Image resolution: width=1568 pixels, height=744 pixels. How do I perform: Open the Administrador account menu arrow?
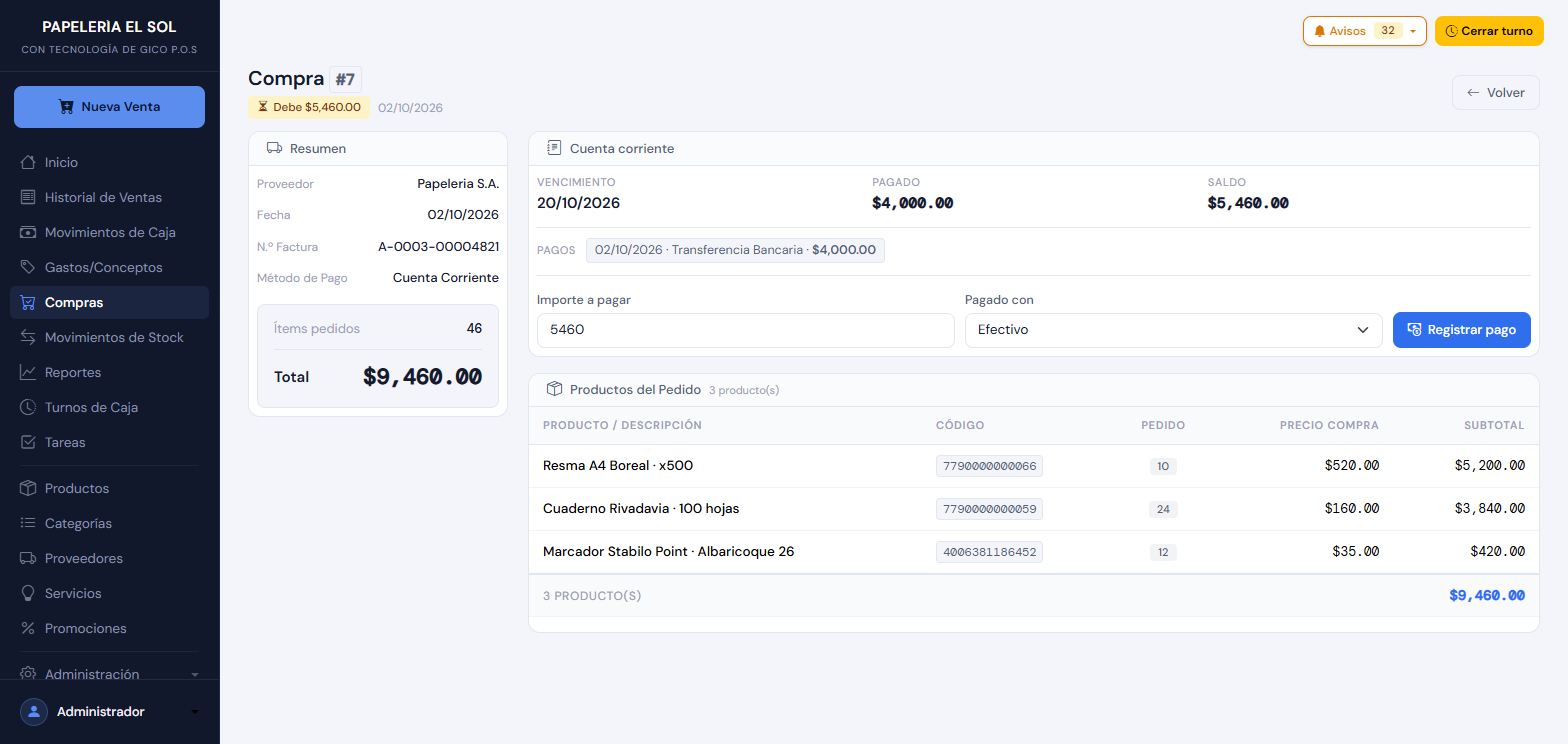coord(195,712)
